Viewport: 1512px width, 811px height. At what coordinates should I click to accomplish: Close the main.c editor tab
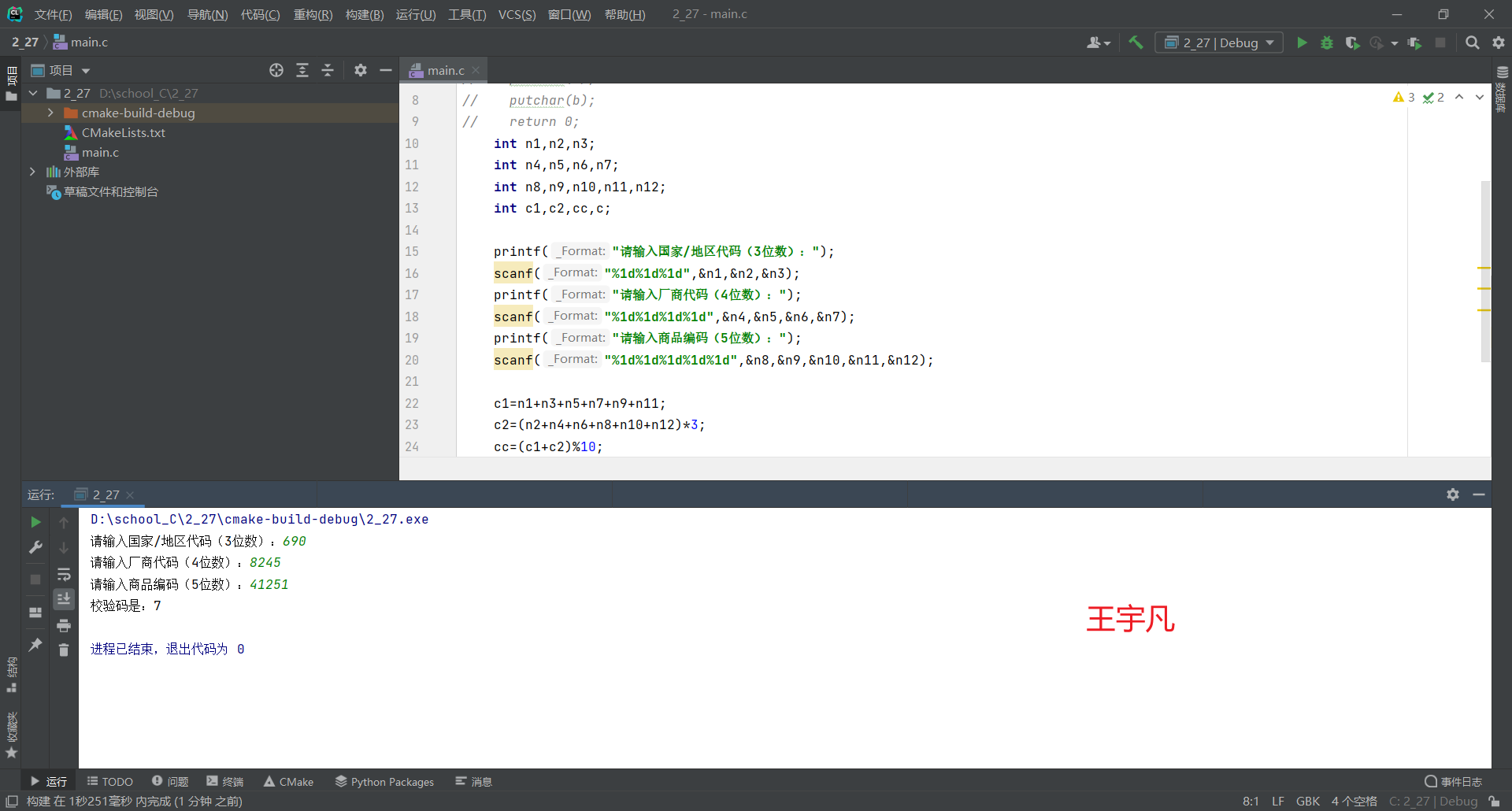476,70
